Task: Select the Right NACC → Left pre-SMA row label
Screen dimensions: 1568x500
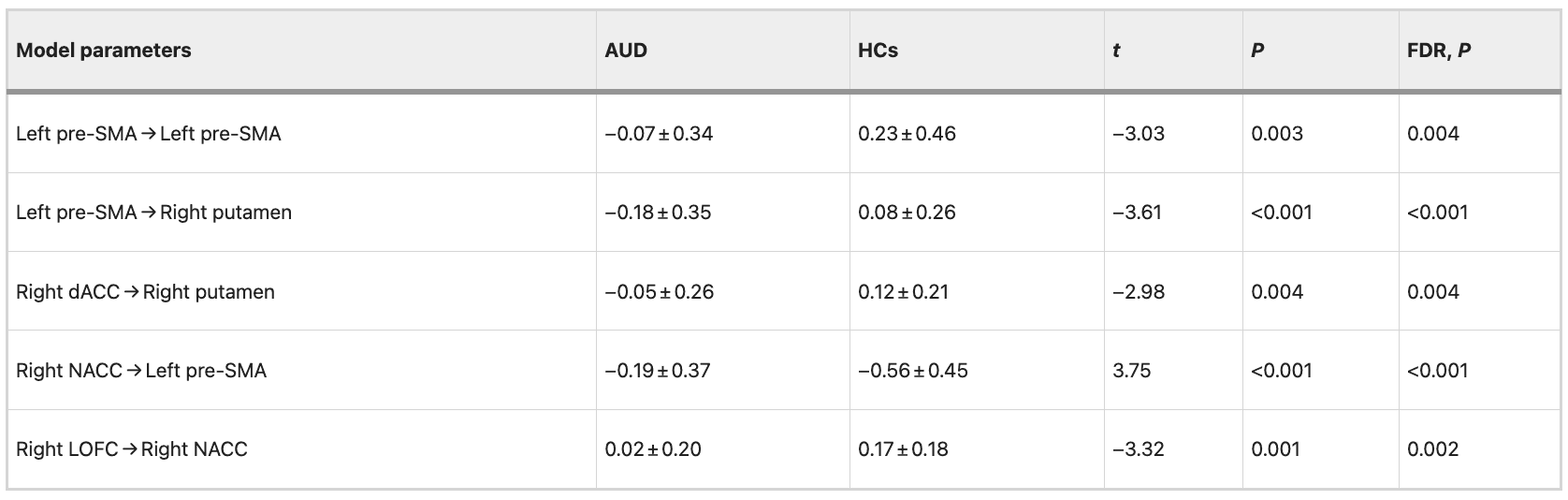Action: 141,371
